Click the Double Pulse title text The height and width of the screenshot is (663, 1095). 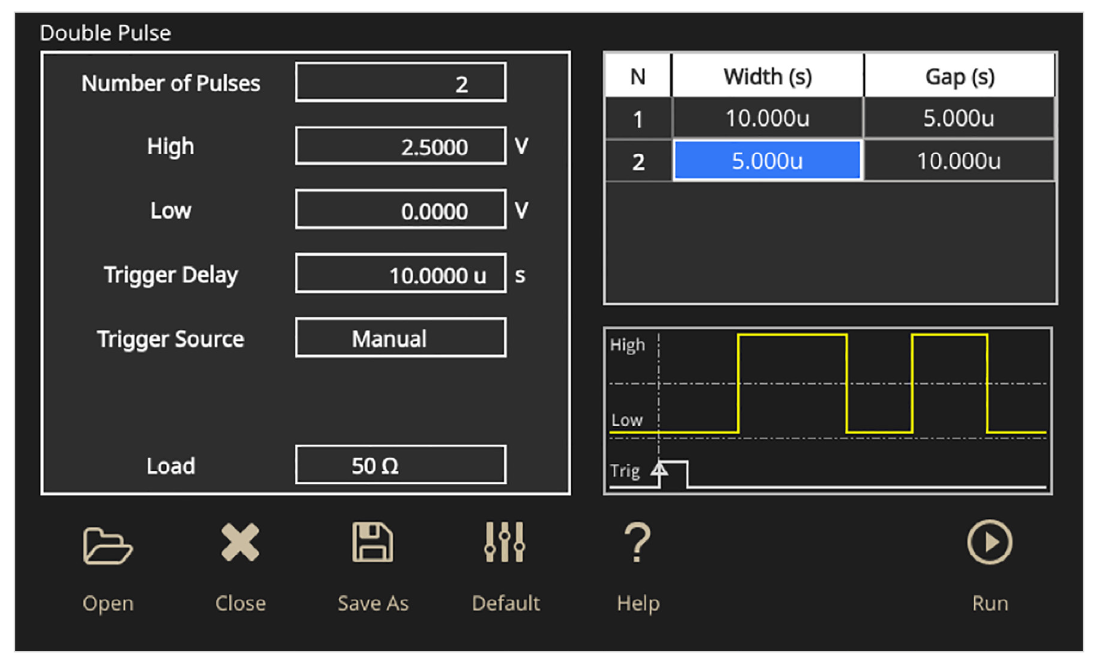click(x=105, y=33)
